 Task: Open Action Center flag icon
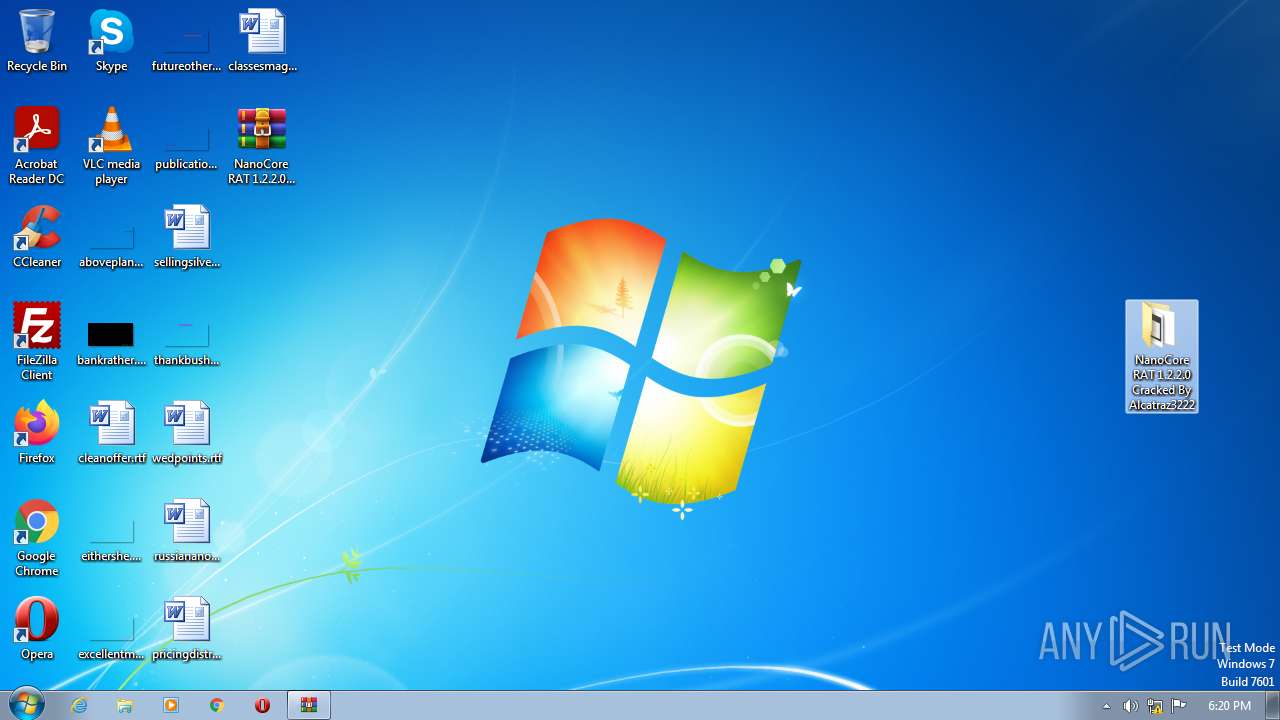[1179, 706]
